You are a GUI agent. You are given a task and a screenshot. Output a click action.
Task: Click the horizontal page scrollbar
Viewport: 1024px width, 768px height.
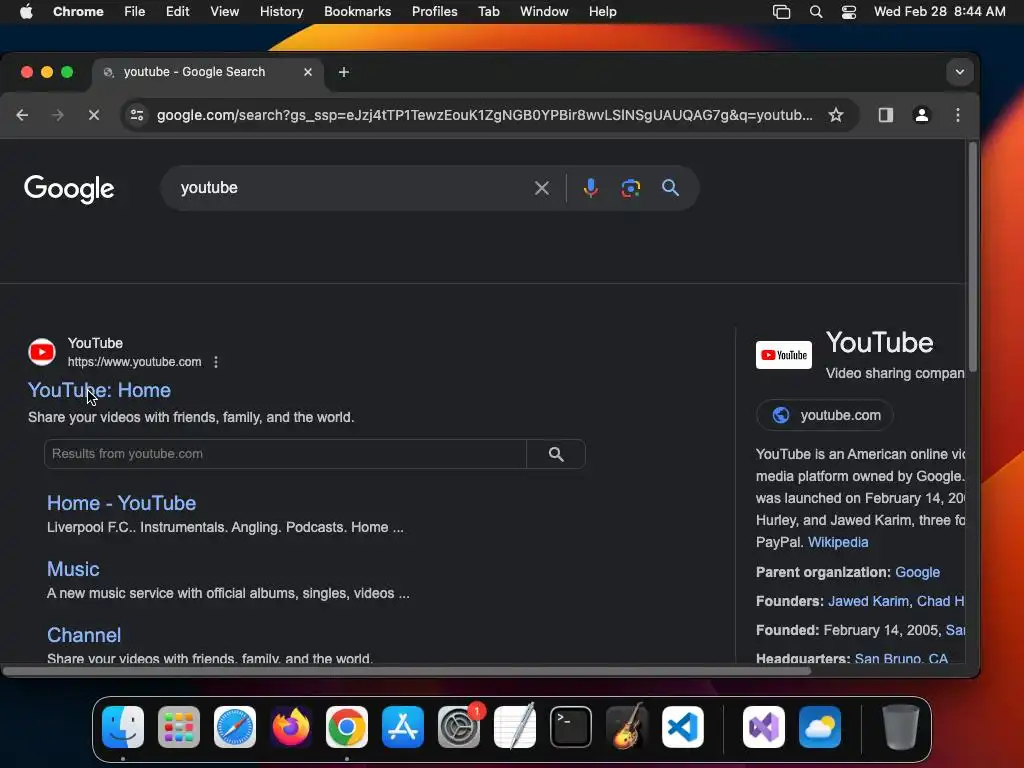click(x=406, y=671)
